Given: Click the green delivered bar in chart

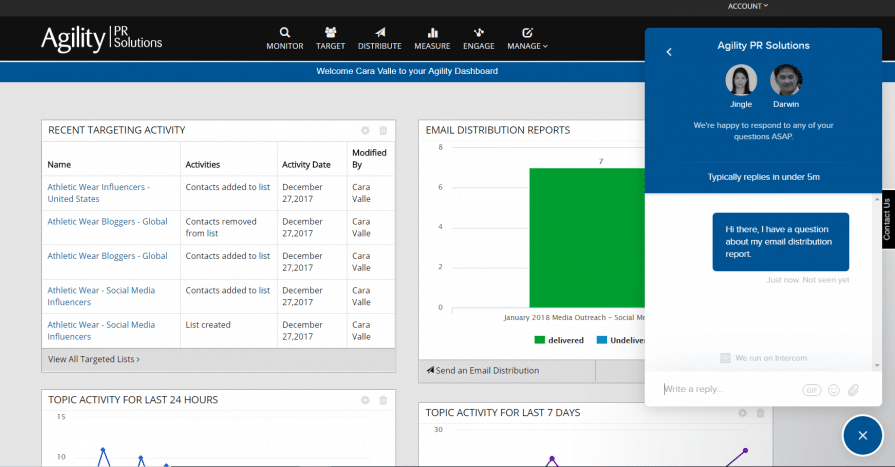Looking at the screenshot, I should point(587,237).
